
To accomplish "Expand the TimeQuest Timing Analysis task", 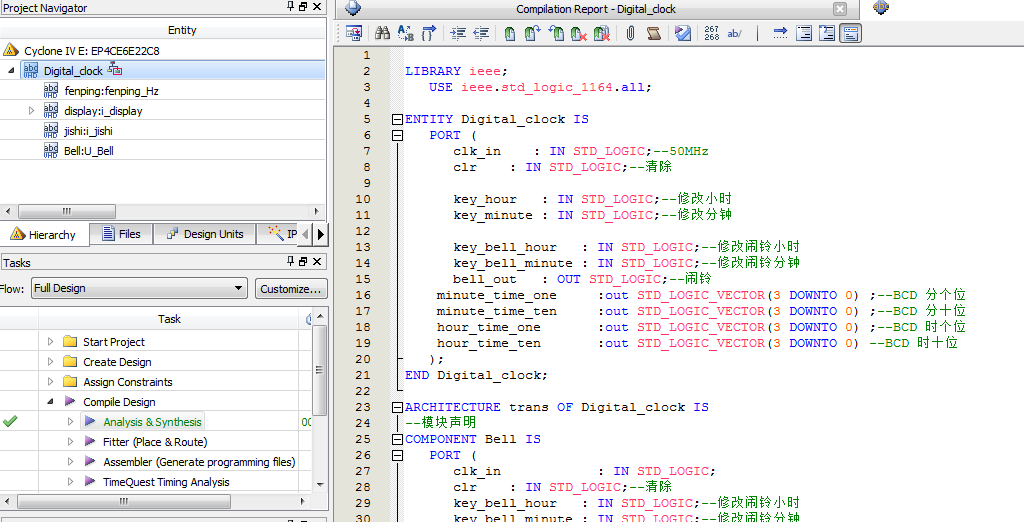I will (x=71, y=481).
